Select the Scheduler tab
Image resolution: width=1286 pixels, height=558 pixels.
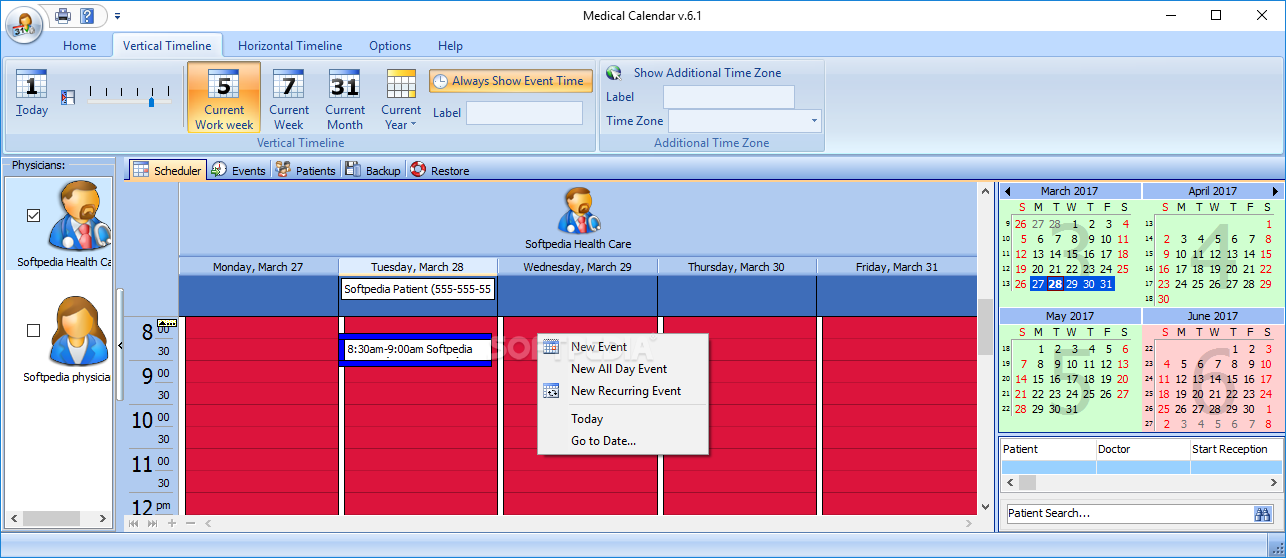(167, 170)
